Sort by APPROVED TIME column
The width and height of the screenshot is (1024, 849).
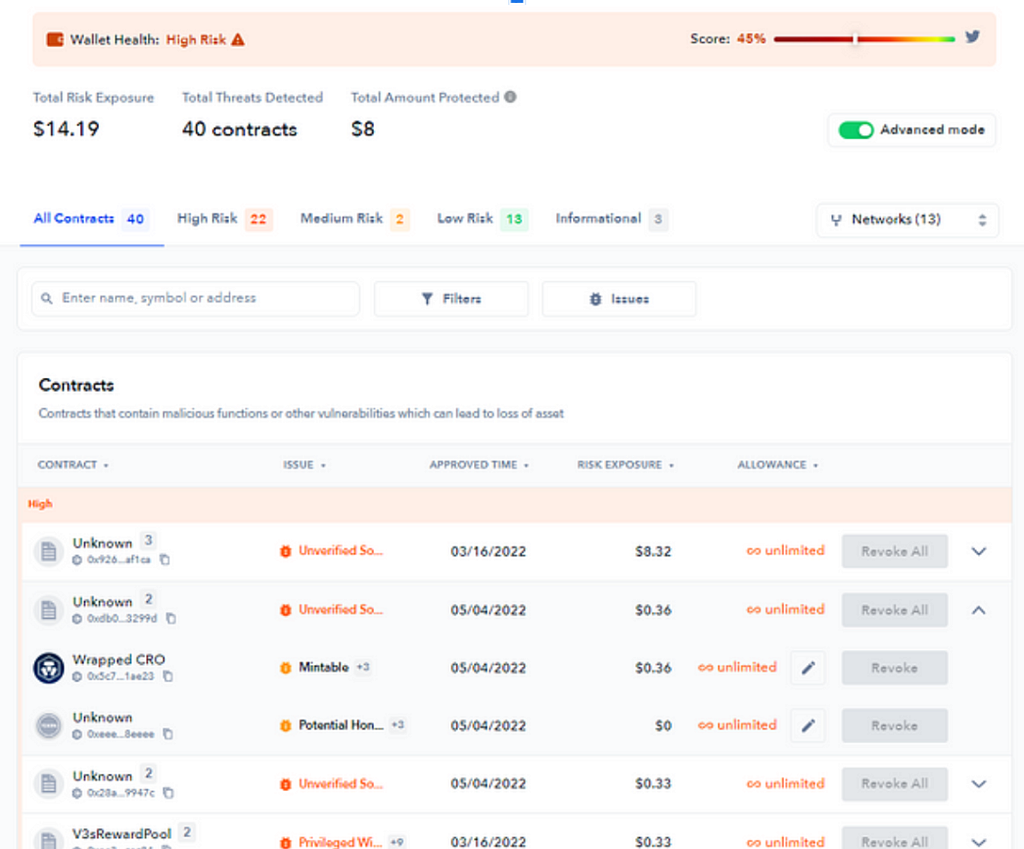tap(479, 465)
